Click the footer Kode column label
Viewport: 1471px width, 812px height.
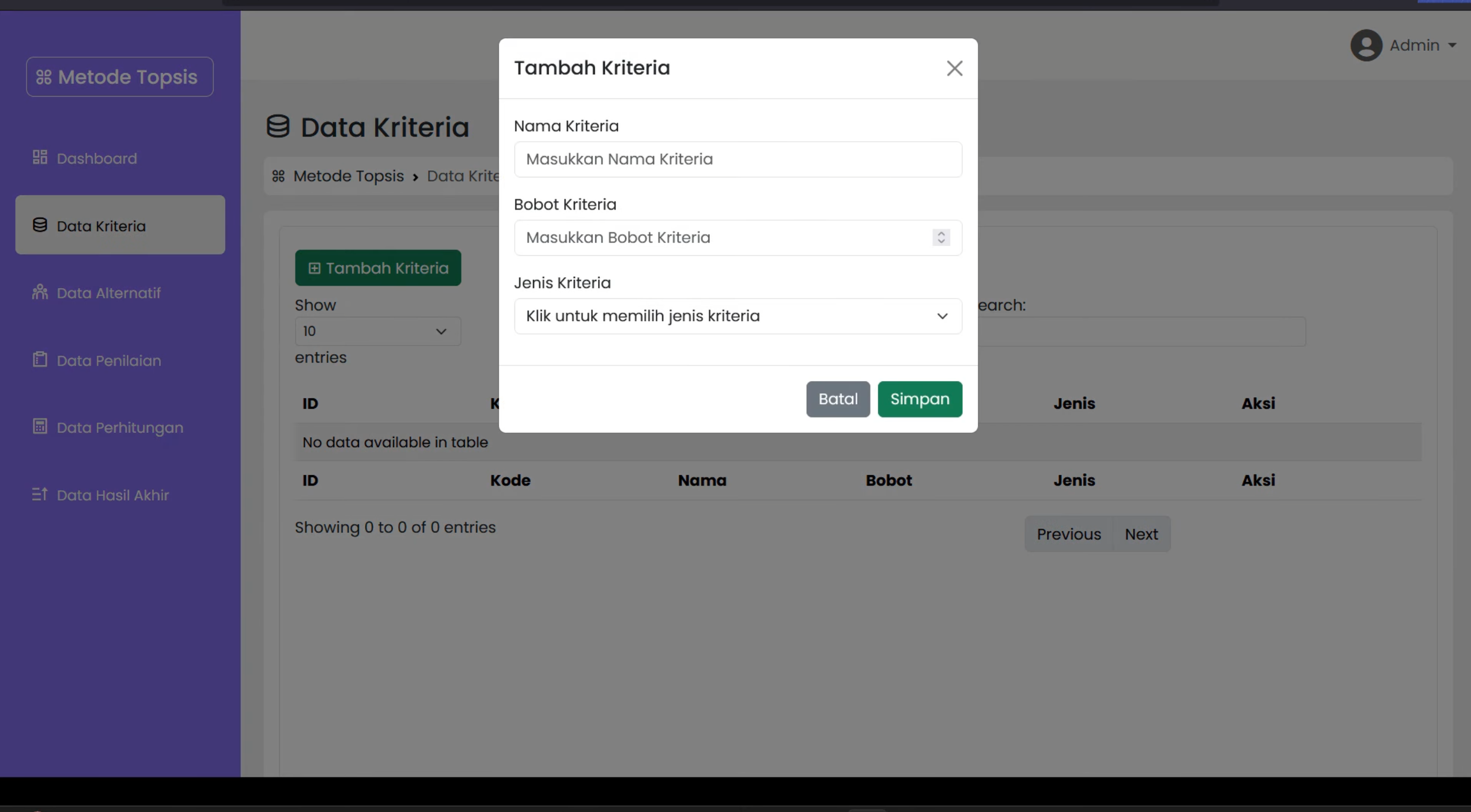510,480
